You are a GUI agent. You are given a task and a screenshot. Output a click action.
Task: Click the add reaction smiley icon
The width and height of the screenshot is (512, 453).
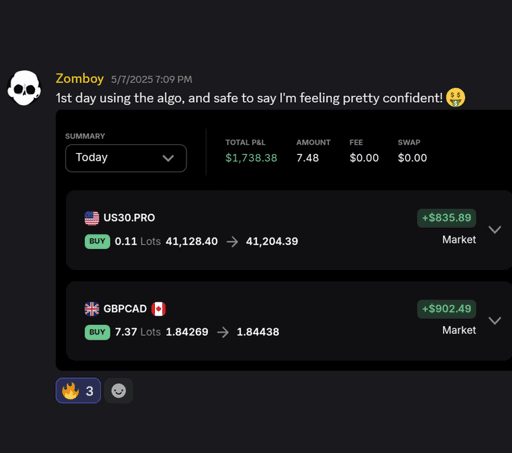click(x=118, y=391)
